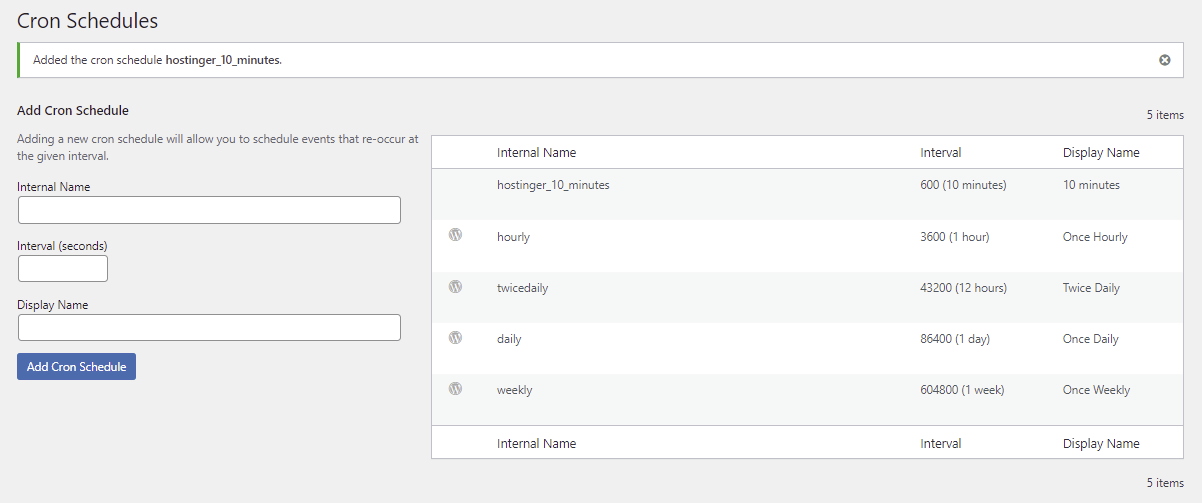
Task: Click the Display Name header at top
Action: 1100,153
